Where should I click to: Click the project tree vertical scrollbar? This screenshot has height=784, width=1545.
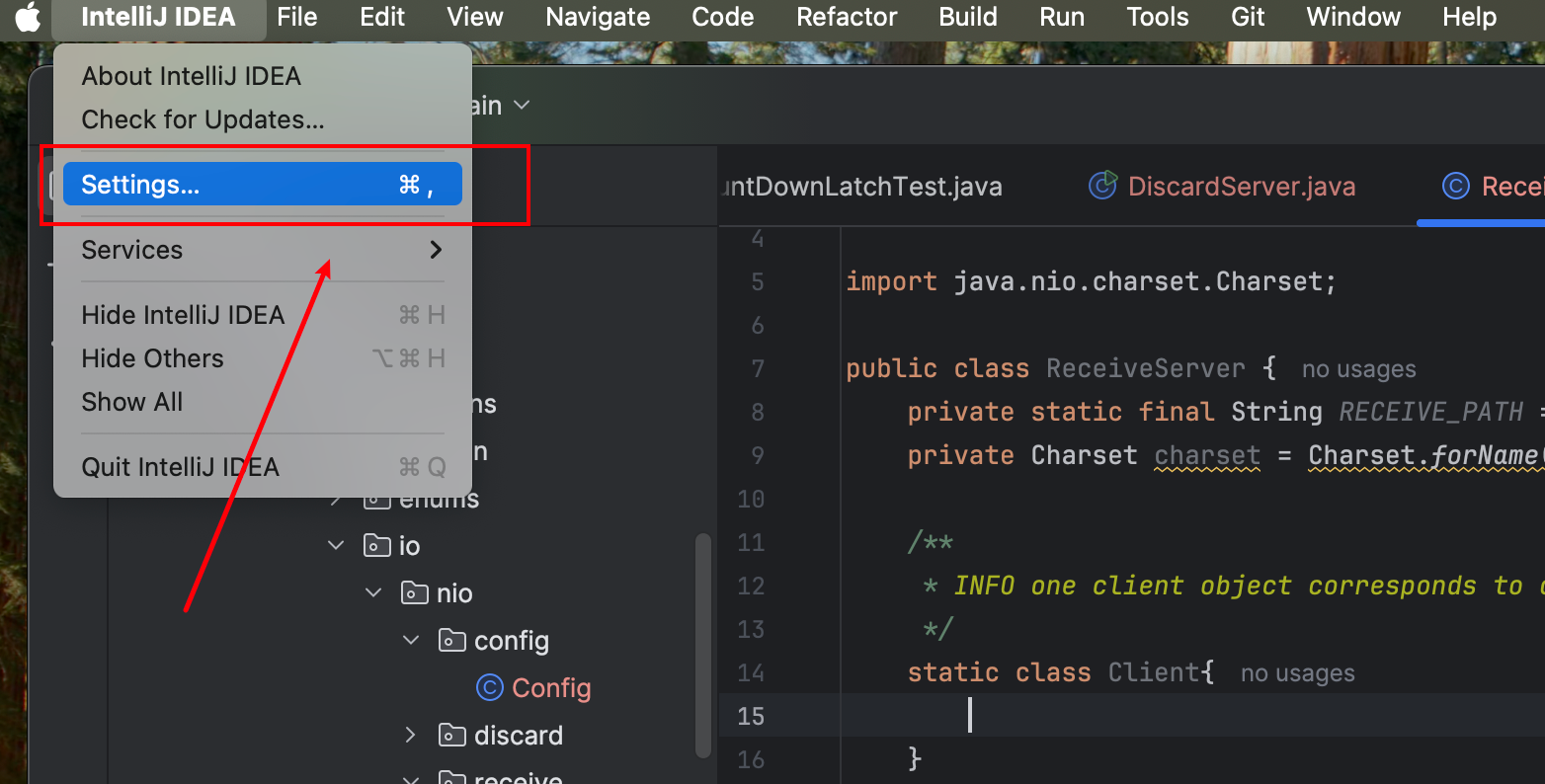click(703, 646)
